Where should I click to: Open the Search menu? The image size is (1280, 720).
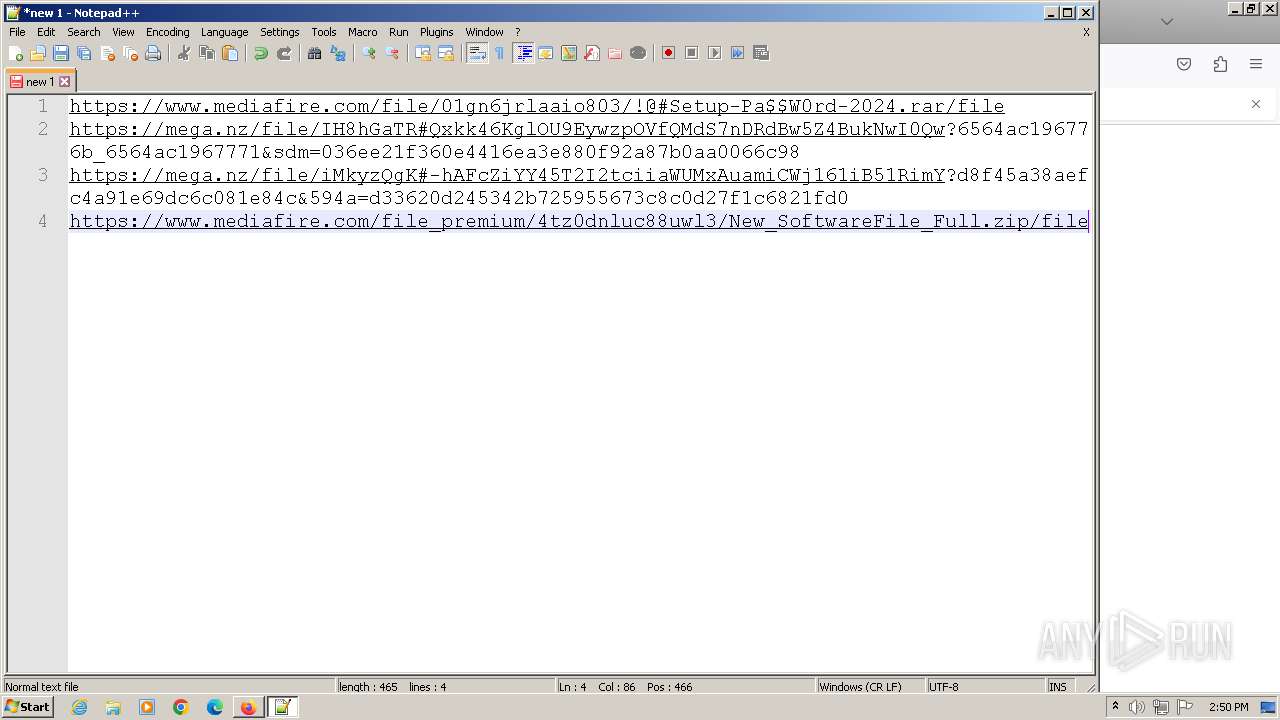(x=84, y=32)
